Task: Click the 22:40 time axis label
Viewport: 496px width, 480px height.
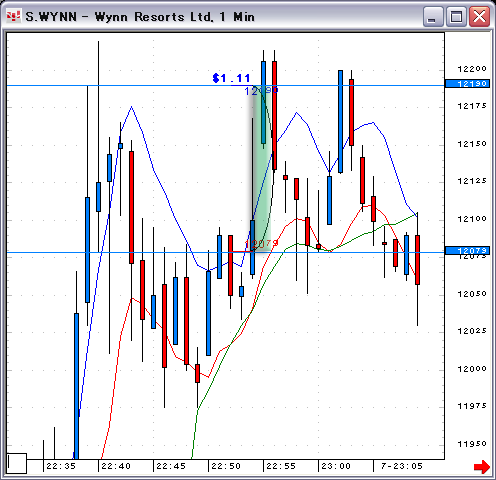Action: click(x=116, y=466)
